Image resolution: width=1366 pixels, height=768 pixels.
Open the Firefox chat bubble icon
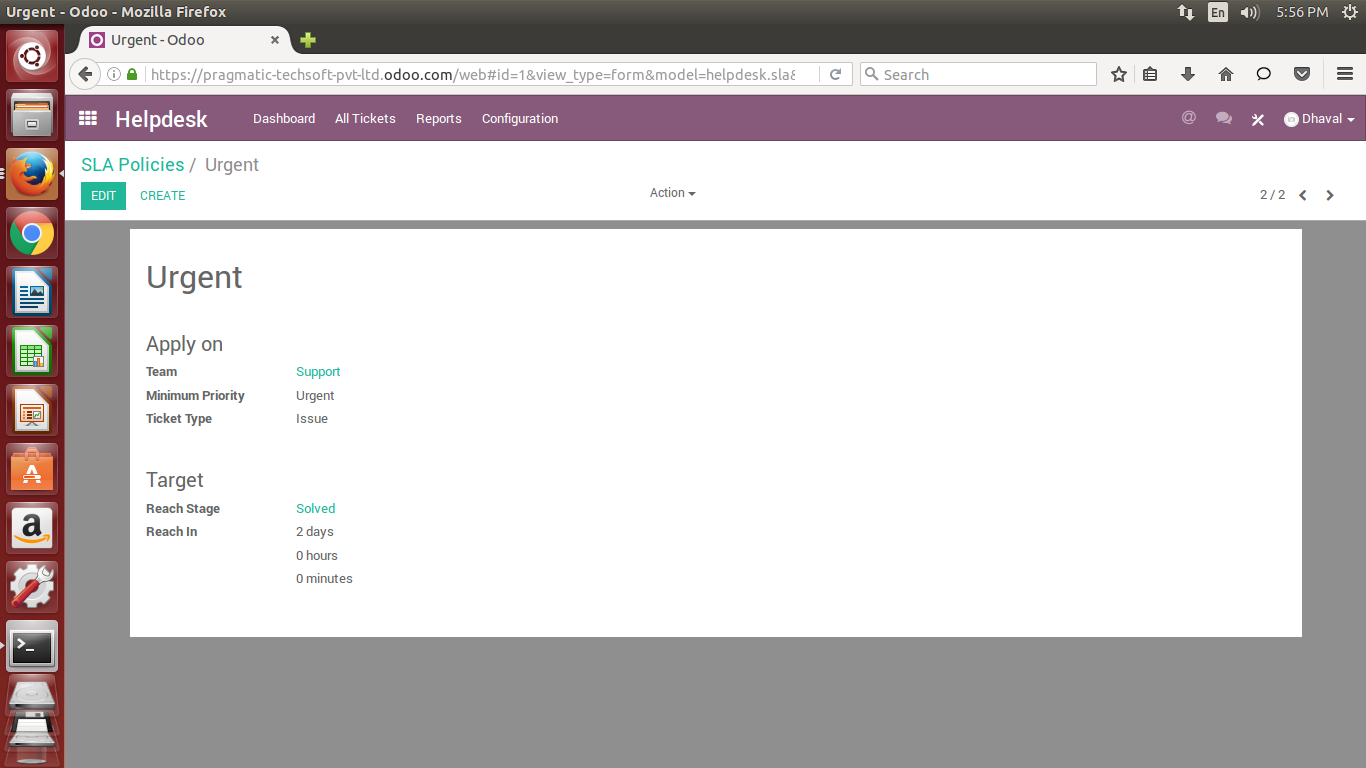click(1264, 74)
